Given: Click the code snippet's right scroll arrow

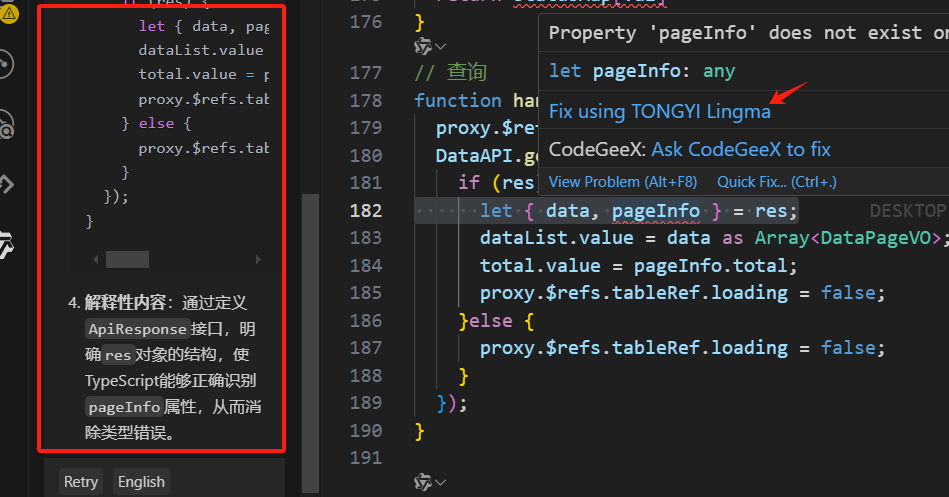Looking at the screenshot, I should (258, 260).
